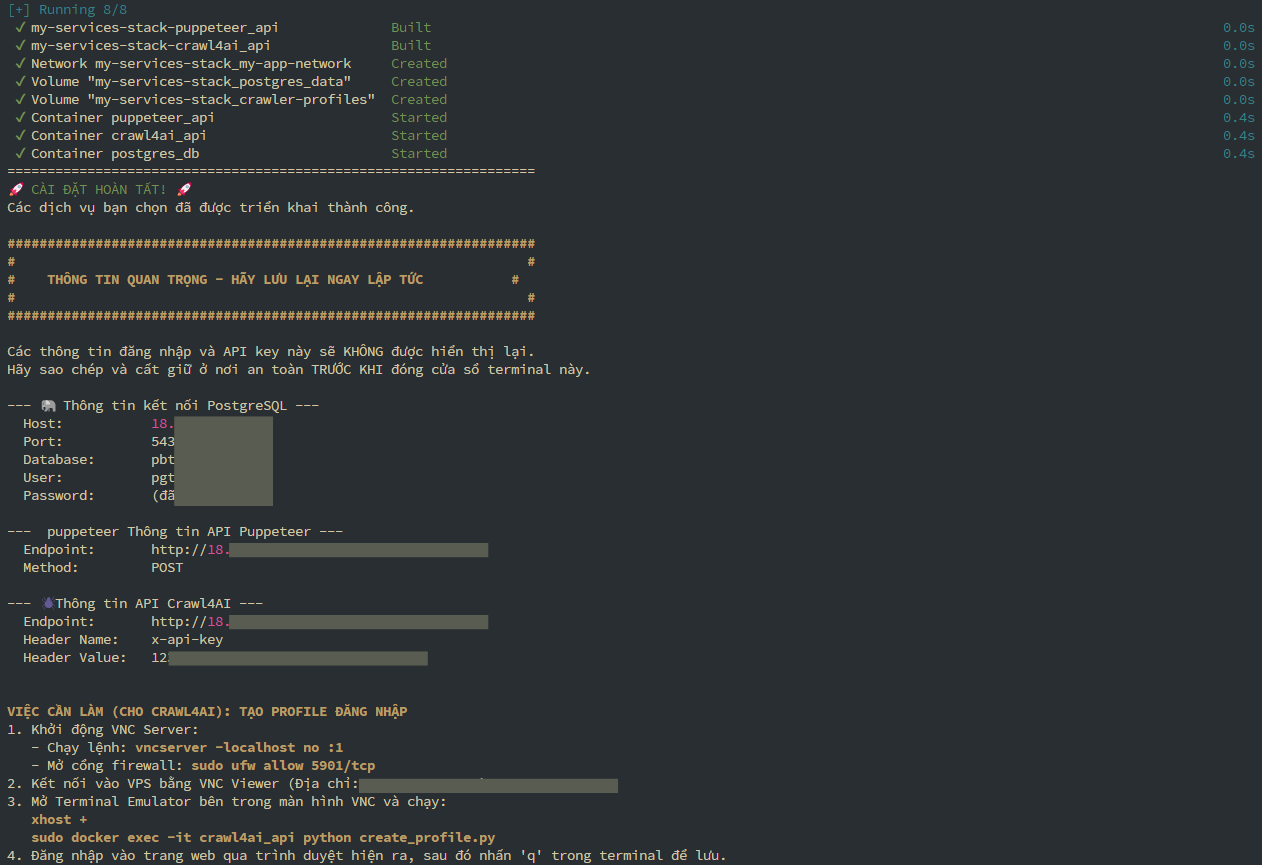The image size is (1262, 865).
Task: Click the redacted Header Value API key
Action: pyautogui.click(x=289, y=658)
